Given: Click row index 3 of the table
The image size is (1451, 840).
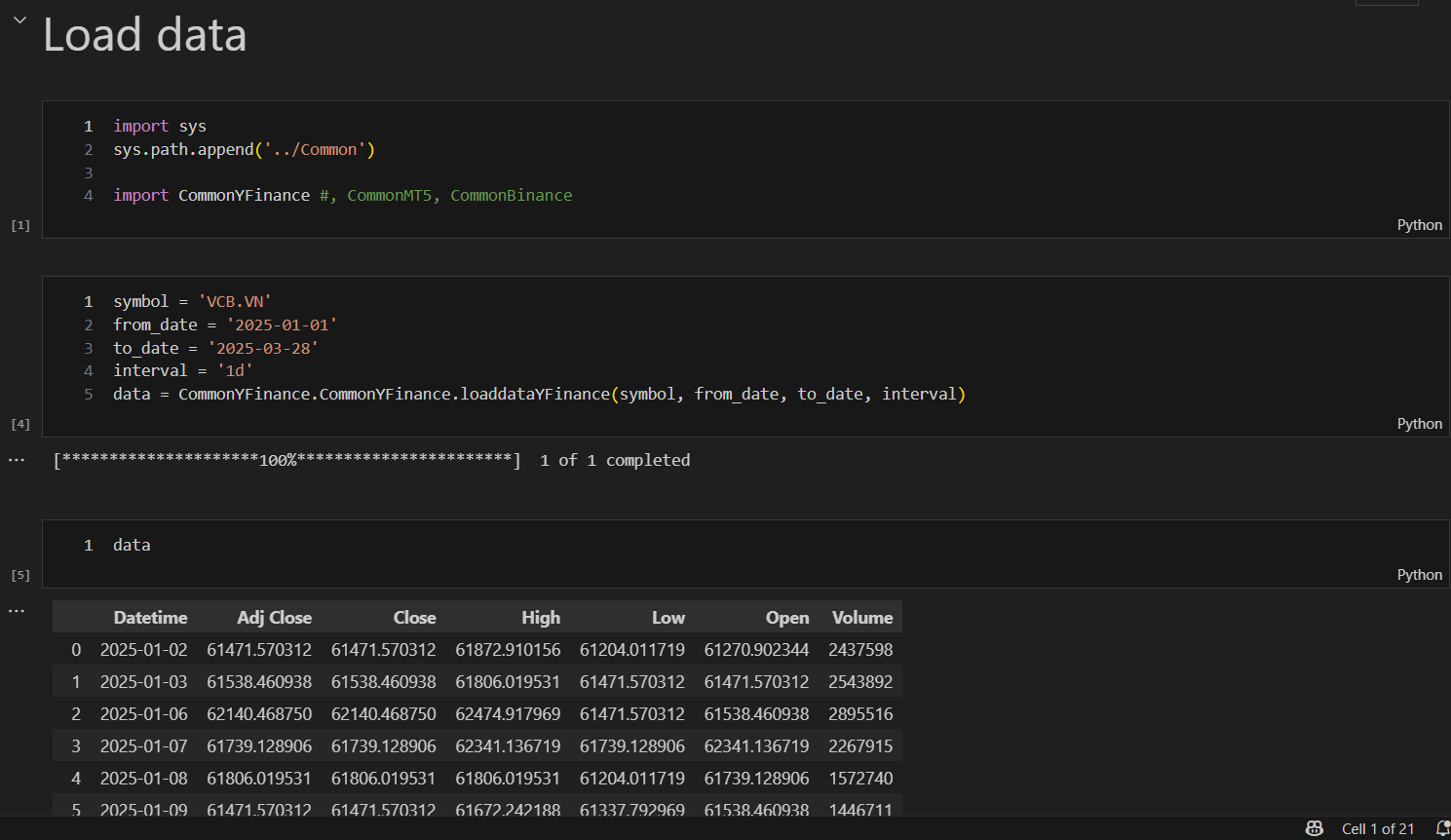Looking at the screenshot, I should pyautogui.click(x=76, y=746).
